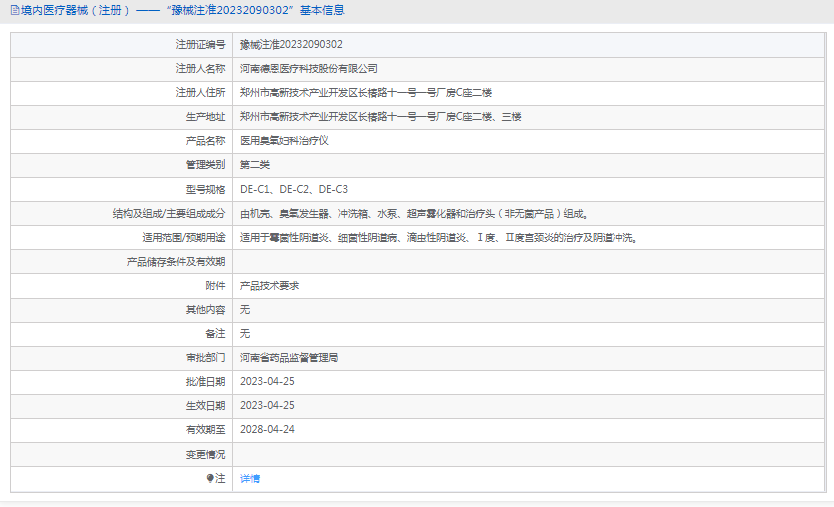
Task: Click the bulb icon beside 注 label
Action: pos(210,478)
